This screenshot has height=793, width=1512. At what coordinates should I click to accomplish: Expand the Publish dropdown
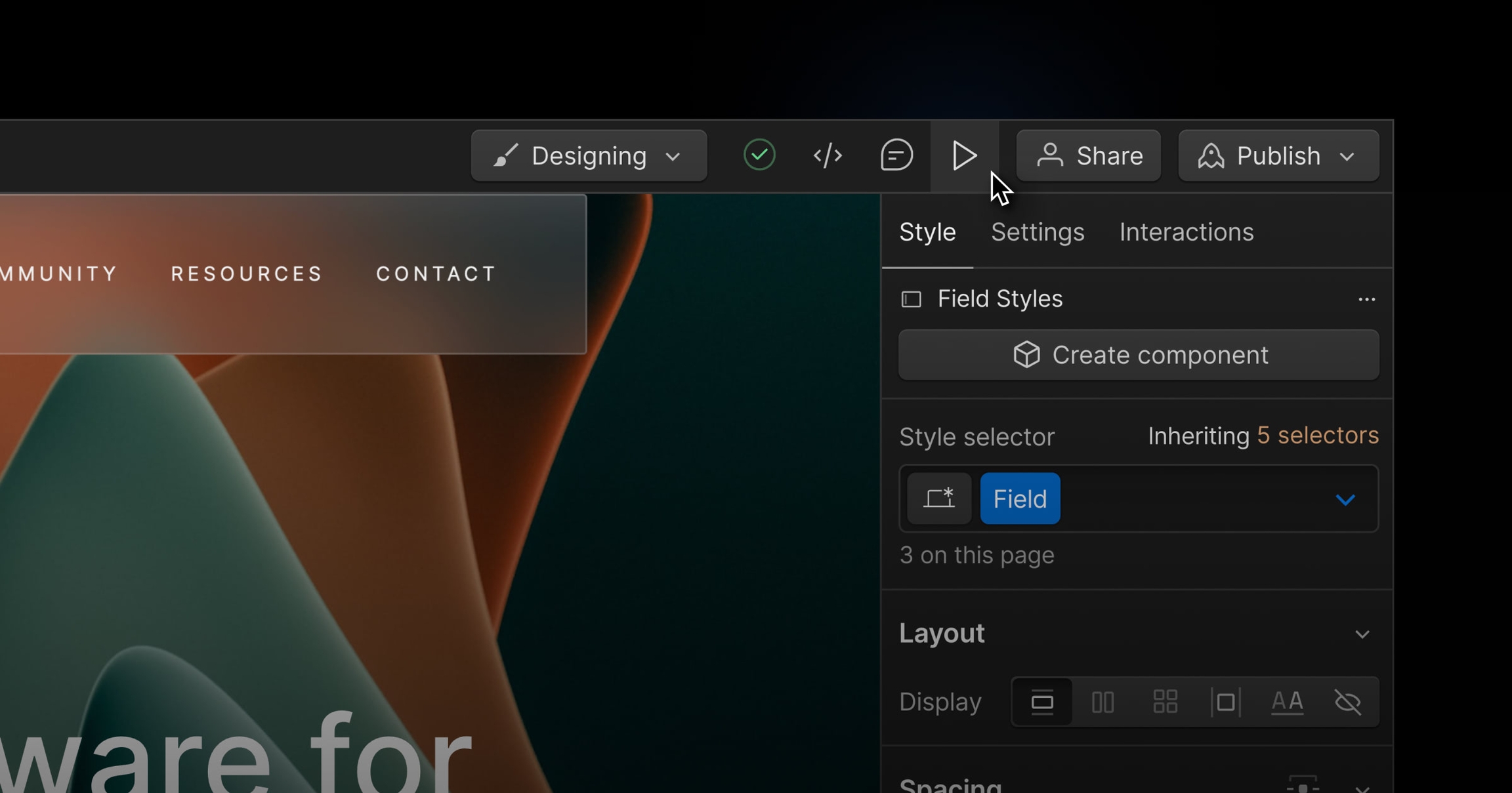pos(1347,157)
